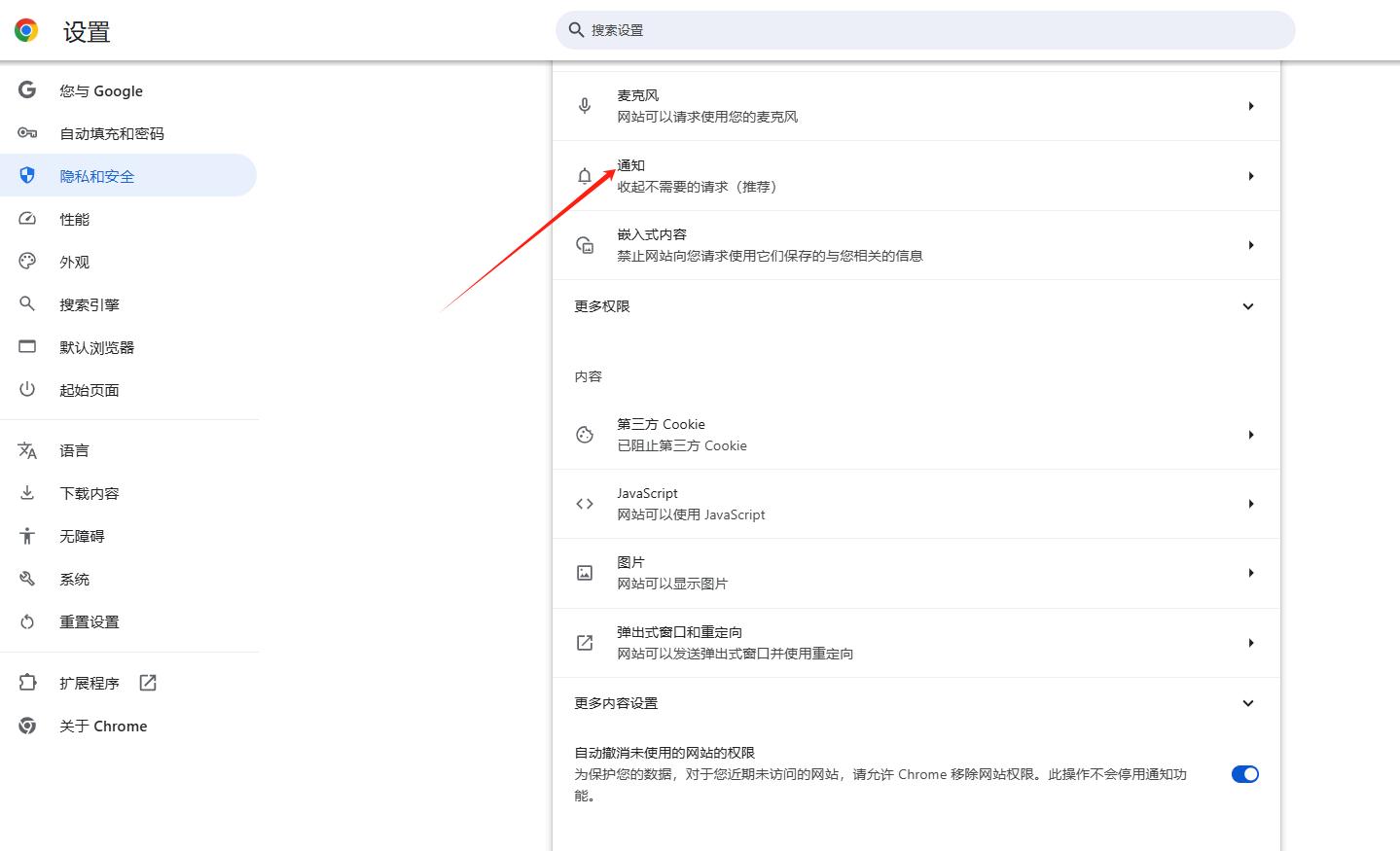Click the reset icon for 重置设置
The image size is (1400, 851).
click(27, 621)
